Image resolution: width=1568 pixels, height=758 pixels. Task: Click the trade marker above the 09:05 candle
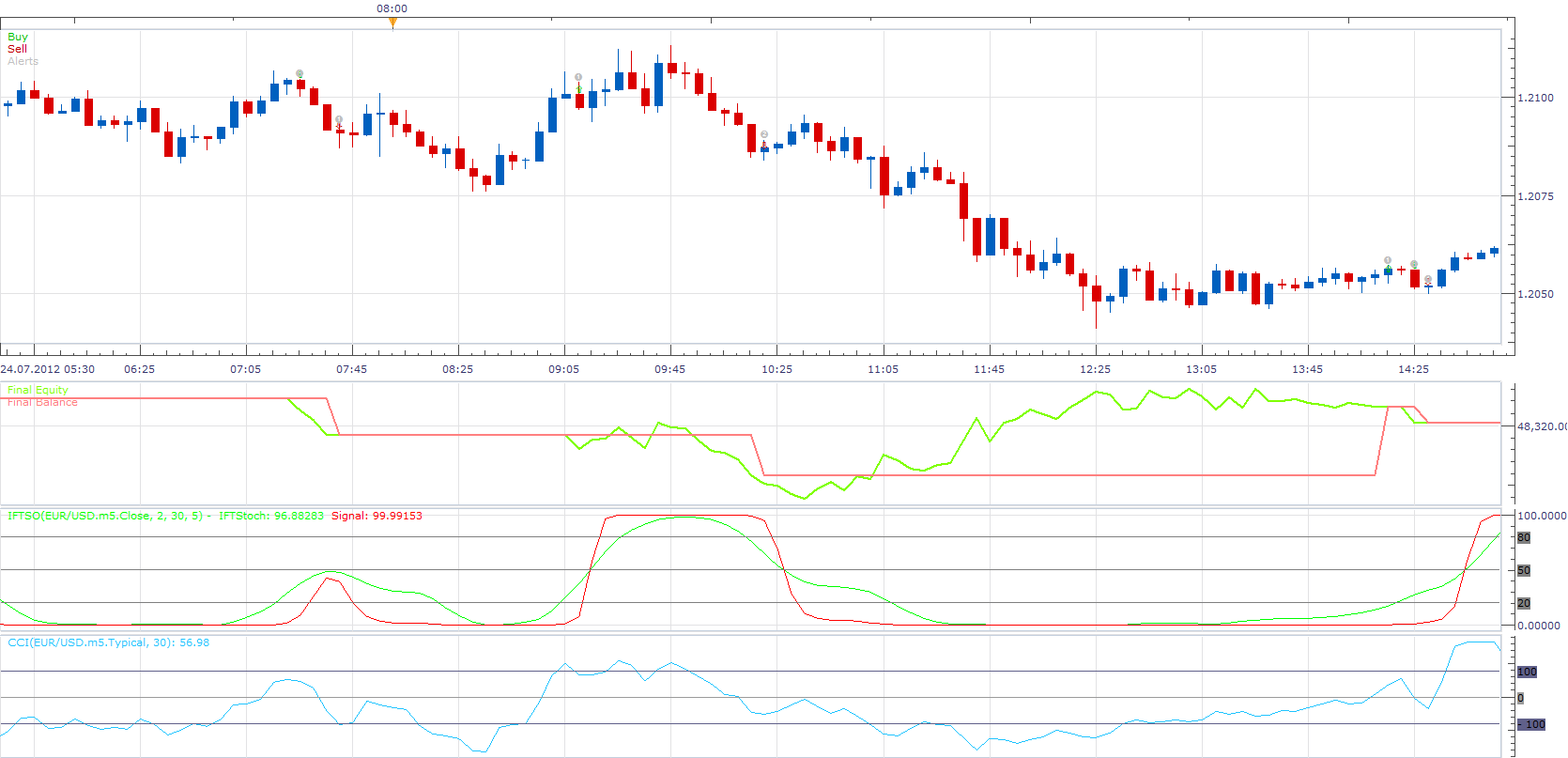click(x=578, y=77)
